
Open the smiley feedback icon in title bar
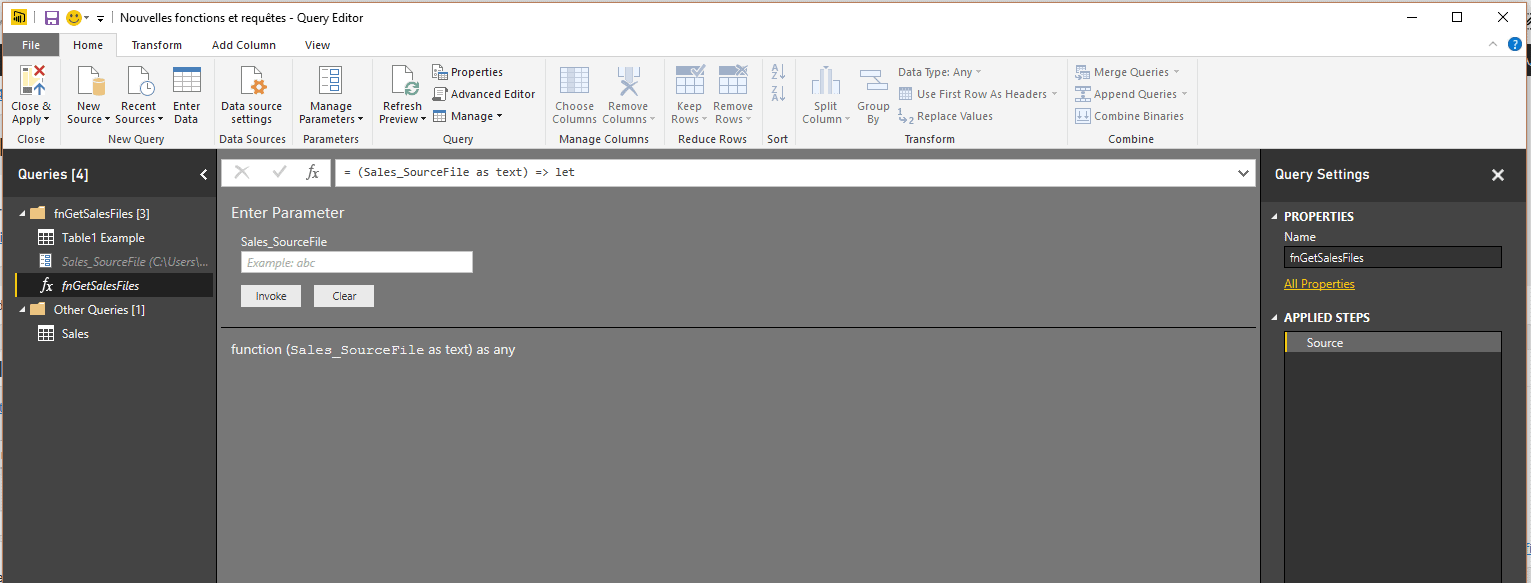74,18
